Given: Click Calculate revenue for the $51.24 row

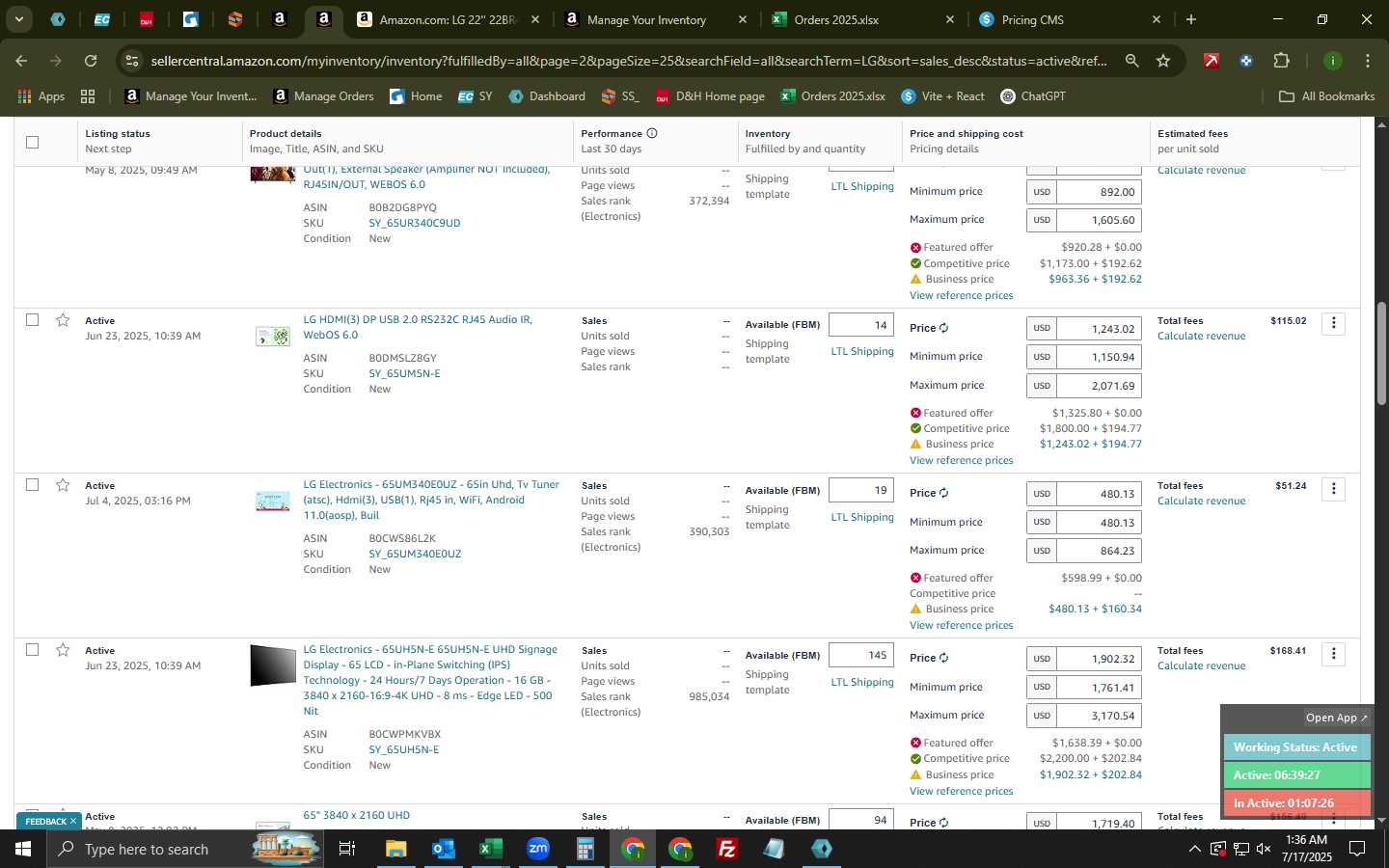Looking at the screenshot, I should pyautogui.click(x=1201, y=501).
